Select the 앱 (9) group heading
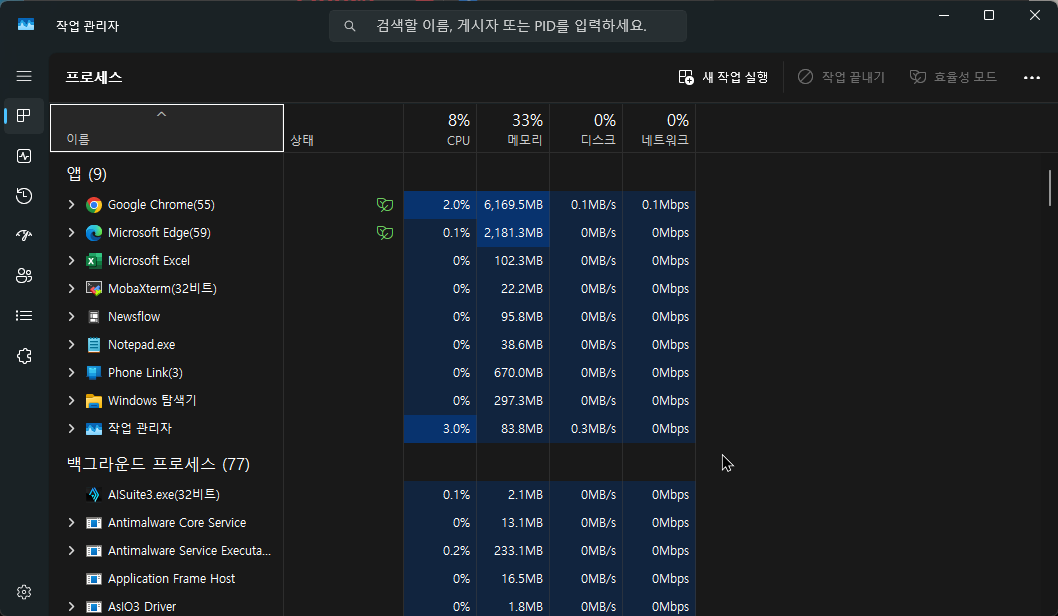Screen dimensions: 1058x616 (87, 174)
